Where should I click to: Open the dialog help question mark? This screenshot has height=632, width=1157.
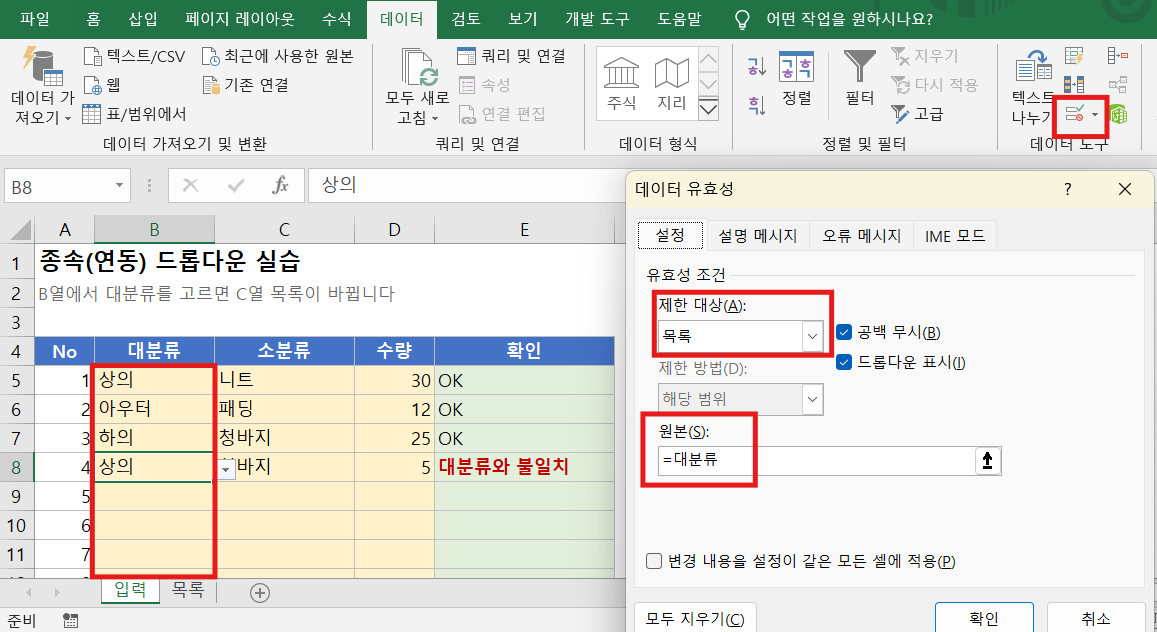click(1068, 190)
